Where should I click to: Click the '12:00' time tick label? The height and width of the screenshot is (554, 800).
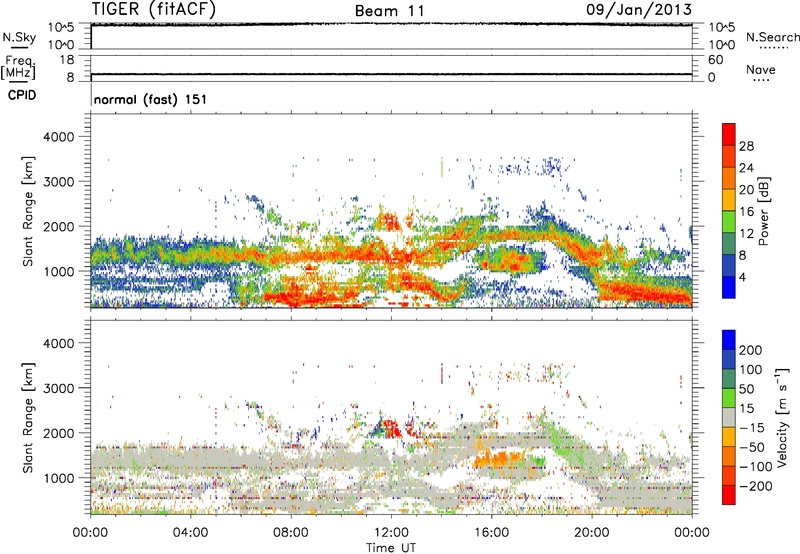[391, 533]
